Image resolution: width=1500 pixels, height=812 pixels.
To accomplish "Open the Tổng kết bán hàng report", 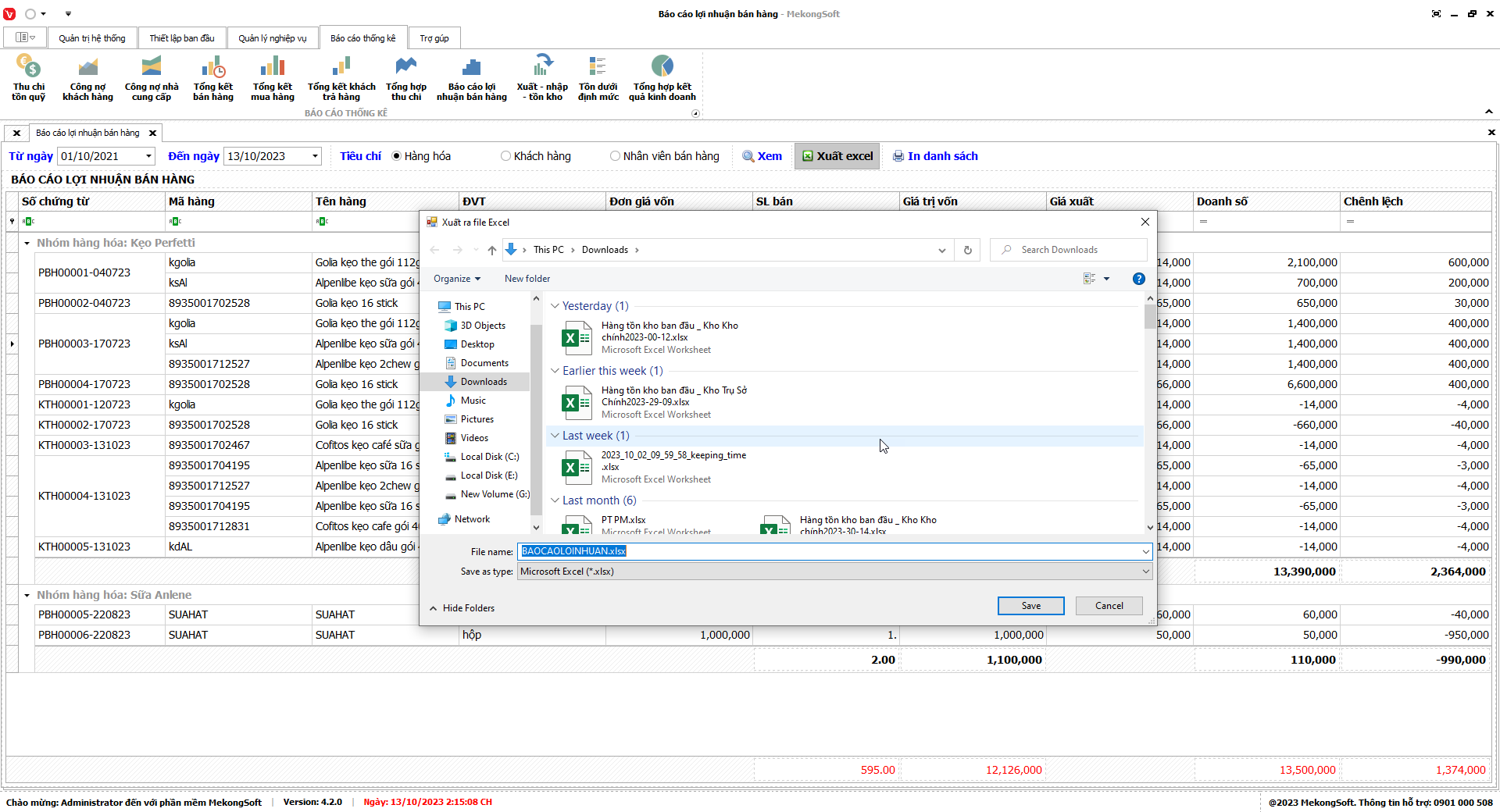I will tap(213, 77).
